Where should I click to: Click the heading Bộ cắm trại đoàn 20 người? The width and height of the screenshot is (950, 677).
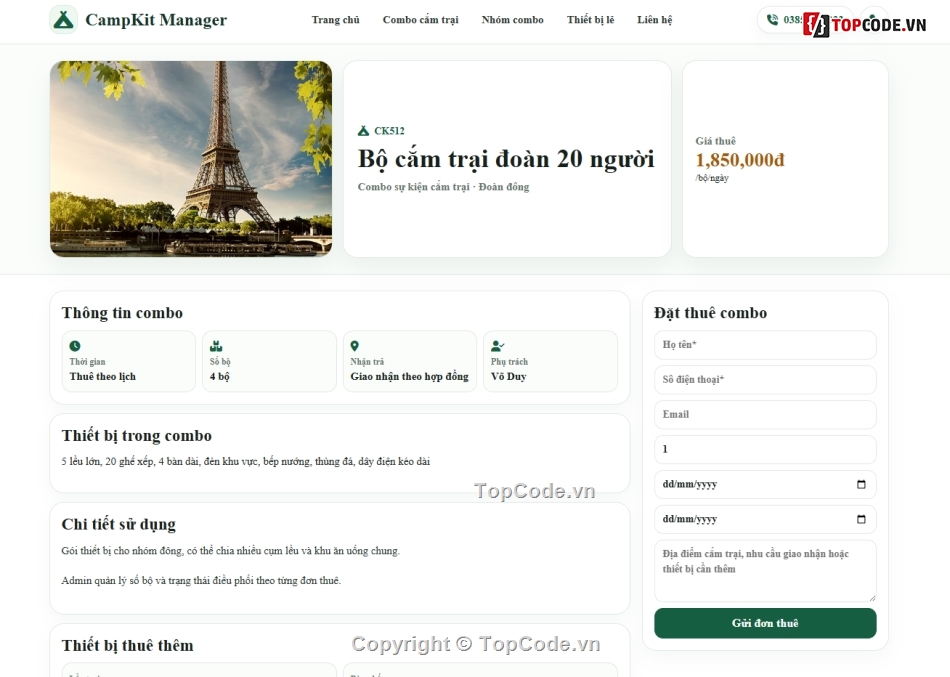coord(506,159)
